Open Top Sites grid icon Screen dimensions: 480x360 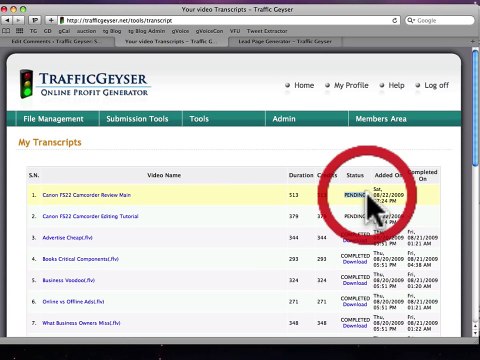[x=20, y=31]
